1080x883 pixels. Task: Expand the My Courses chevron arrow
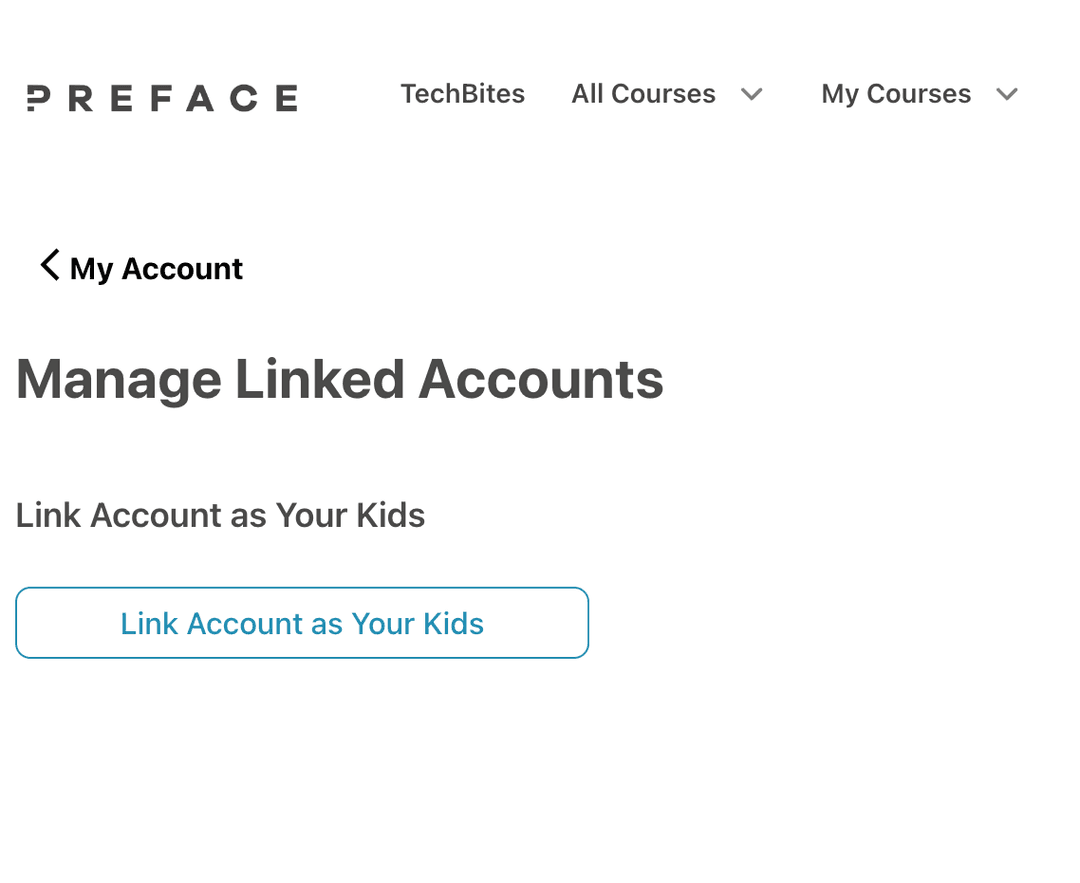[x=1007, y=95]
